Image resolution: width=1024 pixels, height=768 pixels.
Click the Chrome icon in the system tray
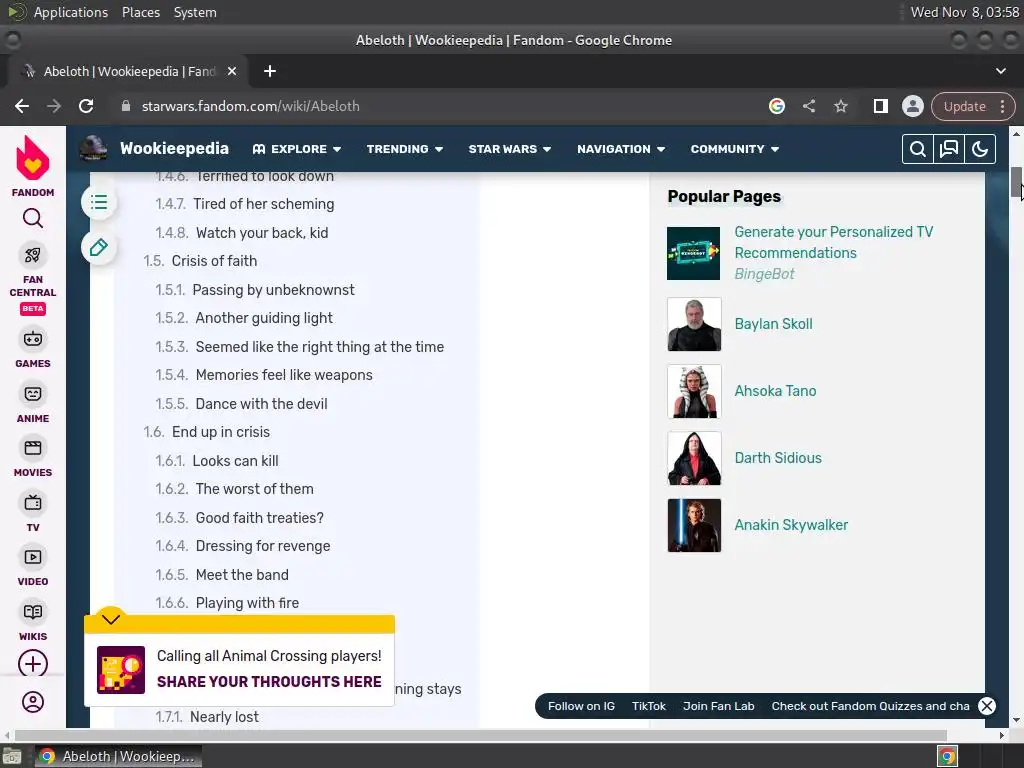pos(947,756)
